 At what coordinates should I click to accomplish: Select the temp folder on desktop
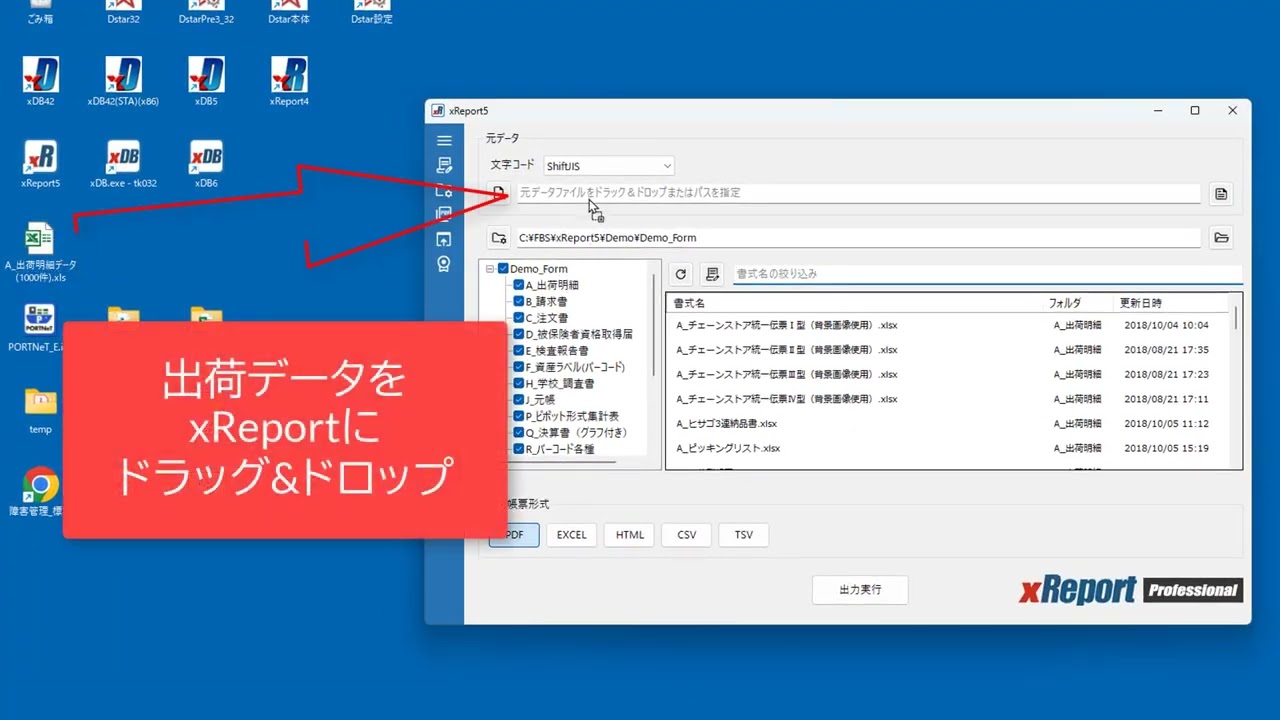(40, 410)
